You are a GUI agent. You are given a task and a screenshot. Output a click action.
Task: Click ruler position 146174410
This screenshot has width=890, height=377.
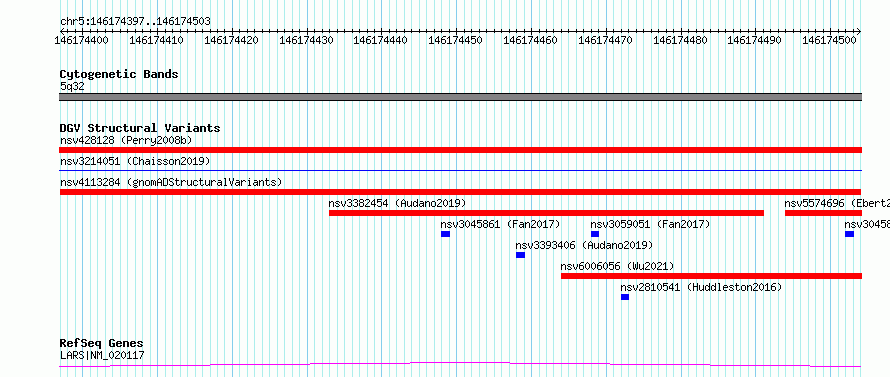click(156, 40)
